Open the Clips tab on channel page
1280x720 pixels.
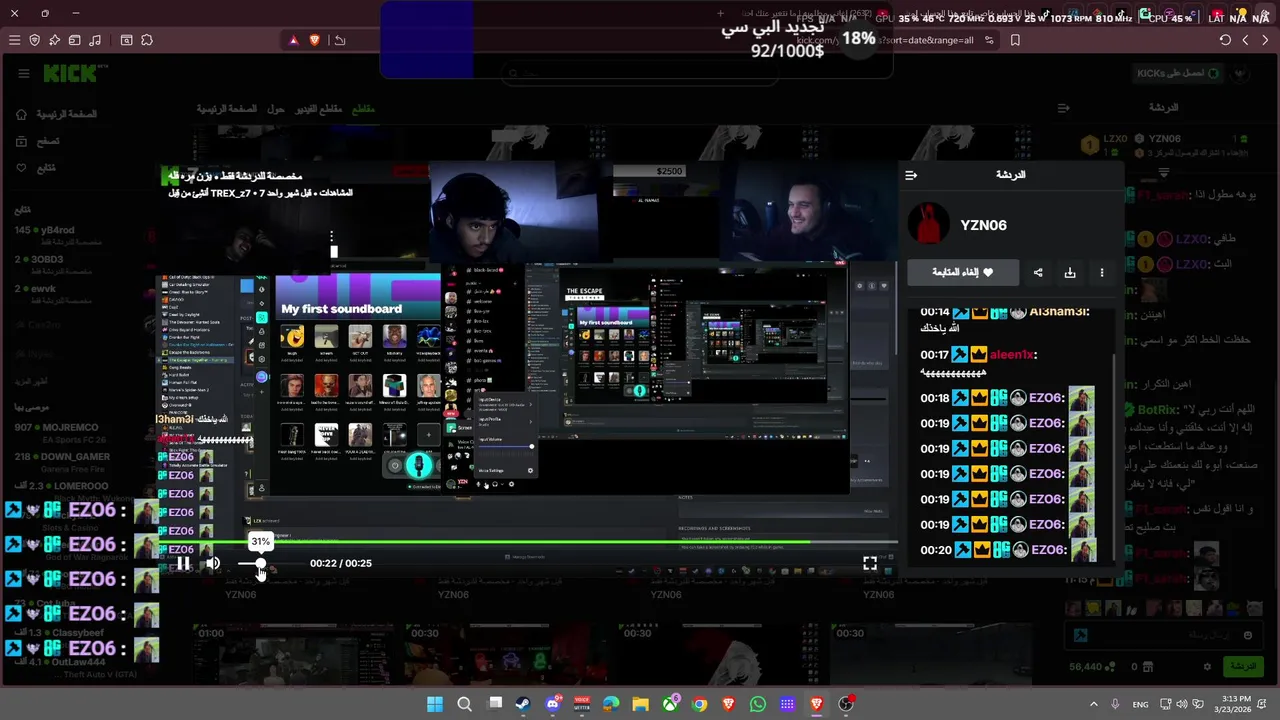pyautogui.click(x=363, y=108)
